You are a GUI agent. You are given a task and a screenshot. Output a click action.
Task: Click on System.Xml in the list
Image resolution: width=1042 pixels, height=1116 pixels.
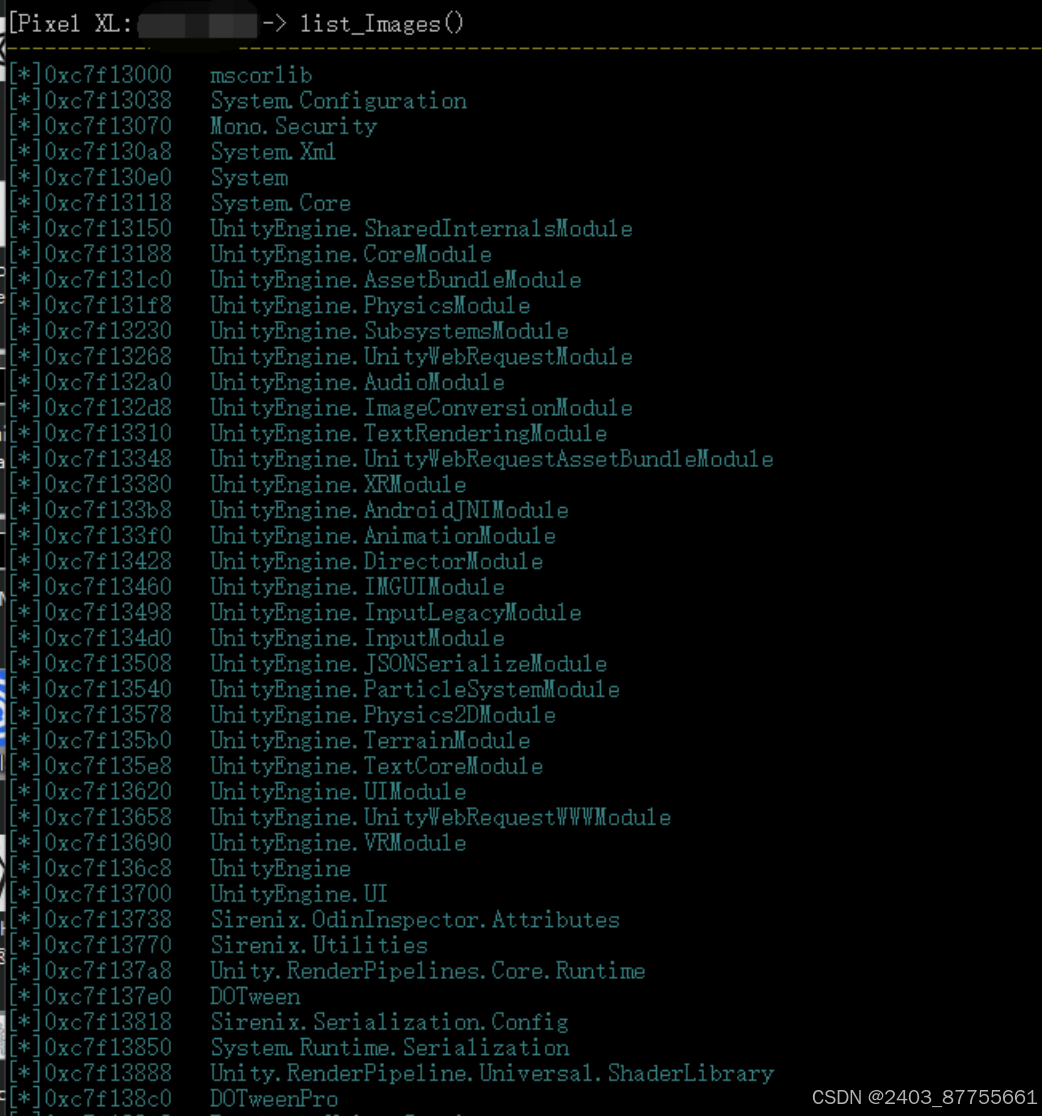pos(273,152)
